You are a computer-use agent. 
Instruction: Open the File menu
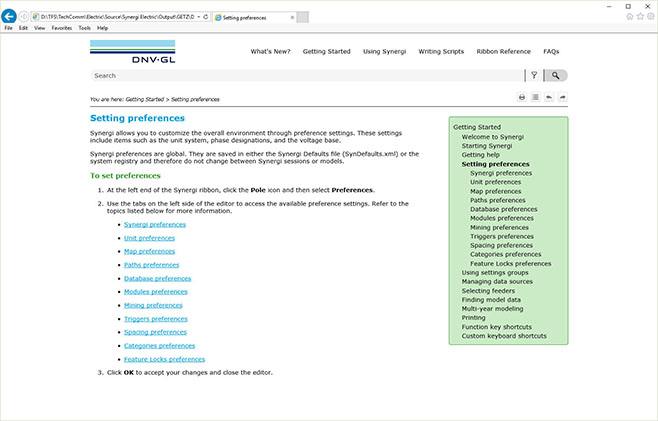(8, 28)
